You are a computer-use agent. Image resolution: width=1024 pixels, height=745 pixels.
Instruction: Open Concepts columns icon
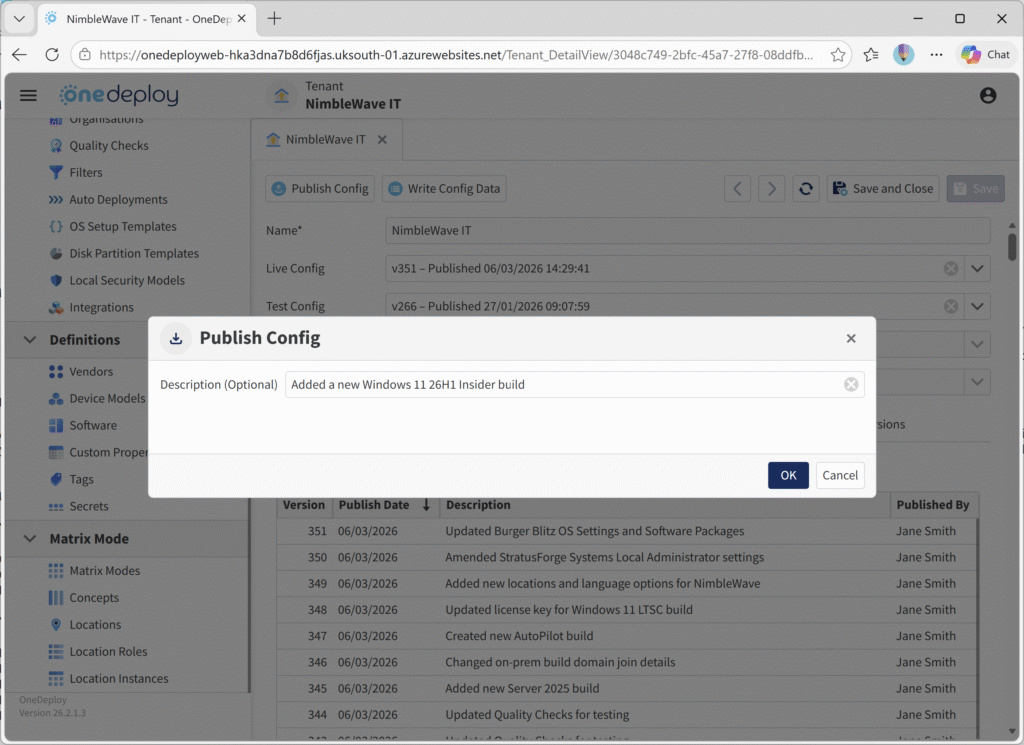point(56,597)
